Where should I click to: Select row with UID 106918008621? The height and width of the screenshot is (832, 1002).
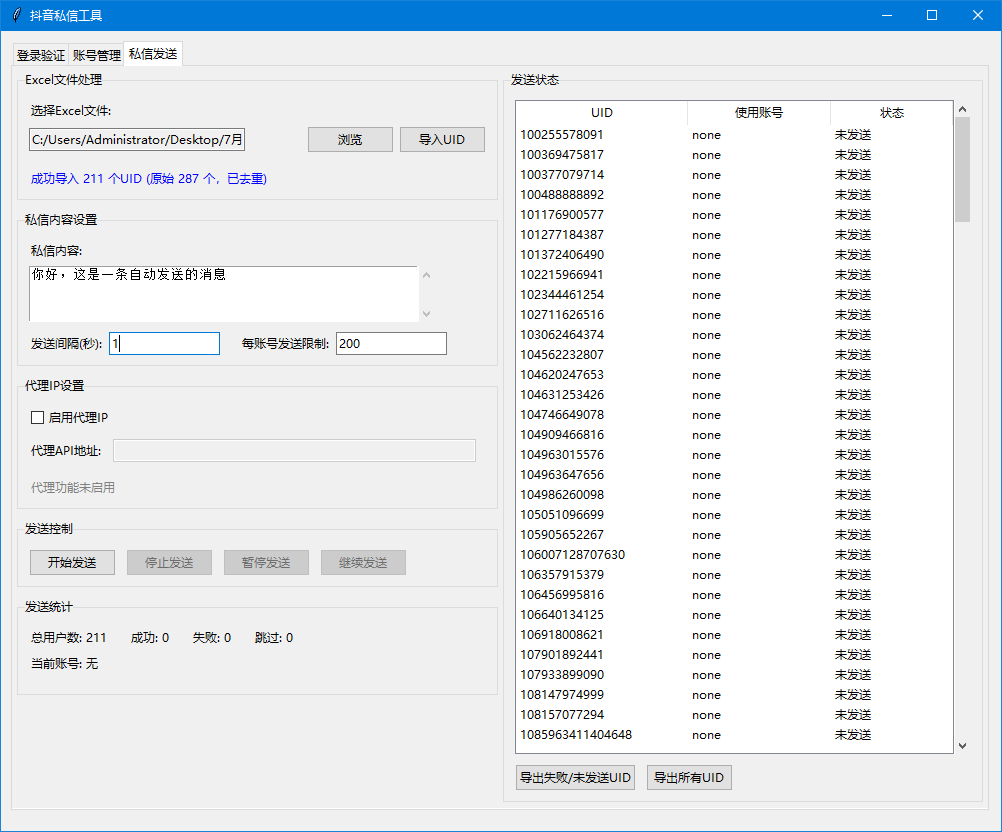pyautogui.click(x=734, y=635)
